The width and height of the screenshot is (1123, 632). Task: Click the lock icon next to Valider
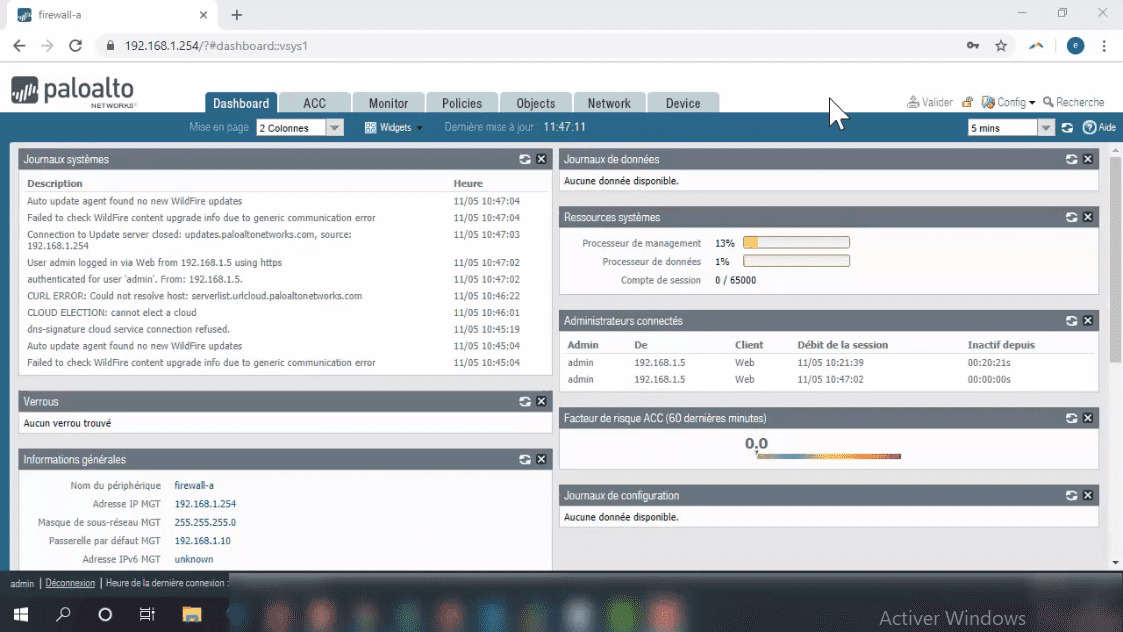coord(967,101)
